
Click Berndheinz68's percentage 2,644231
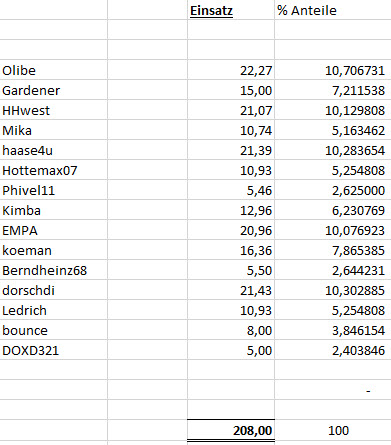point(332,270)
